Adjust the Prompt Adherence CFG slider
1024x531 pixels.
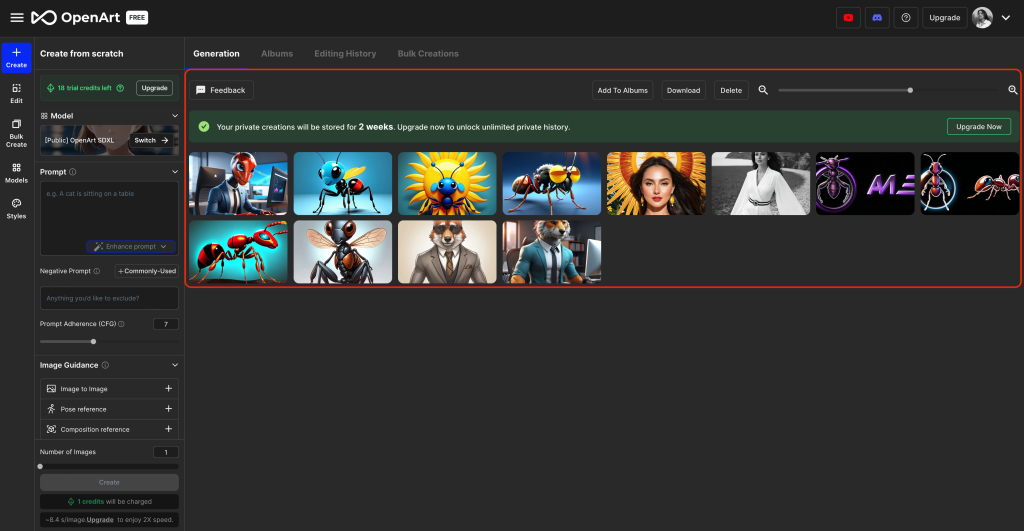pos(67,341)
